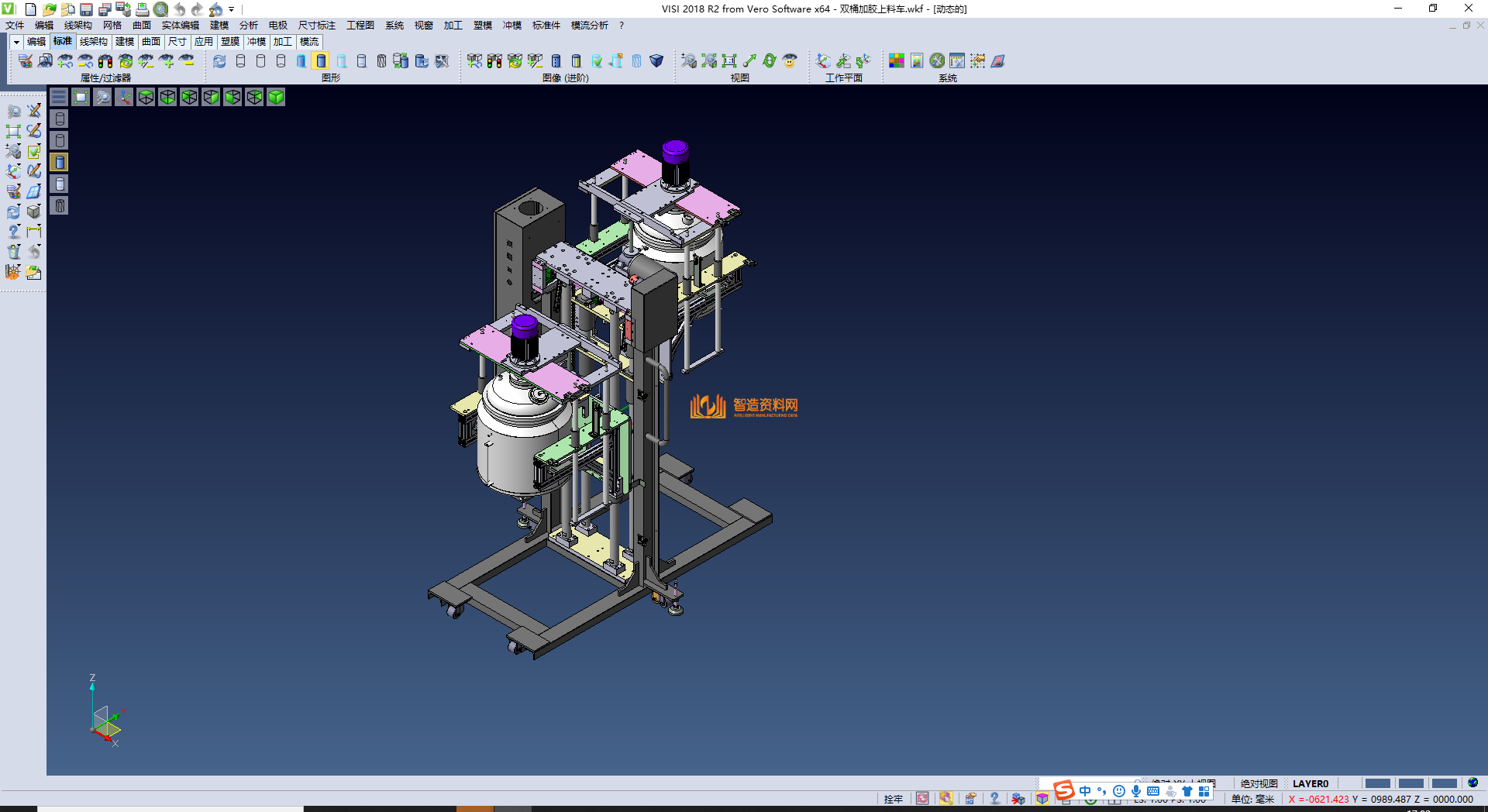The height and width of the screenshot is (812, 1488).
Task: Toggle the active shaded mode in side strip
Action: tap(60, 162)
